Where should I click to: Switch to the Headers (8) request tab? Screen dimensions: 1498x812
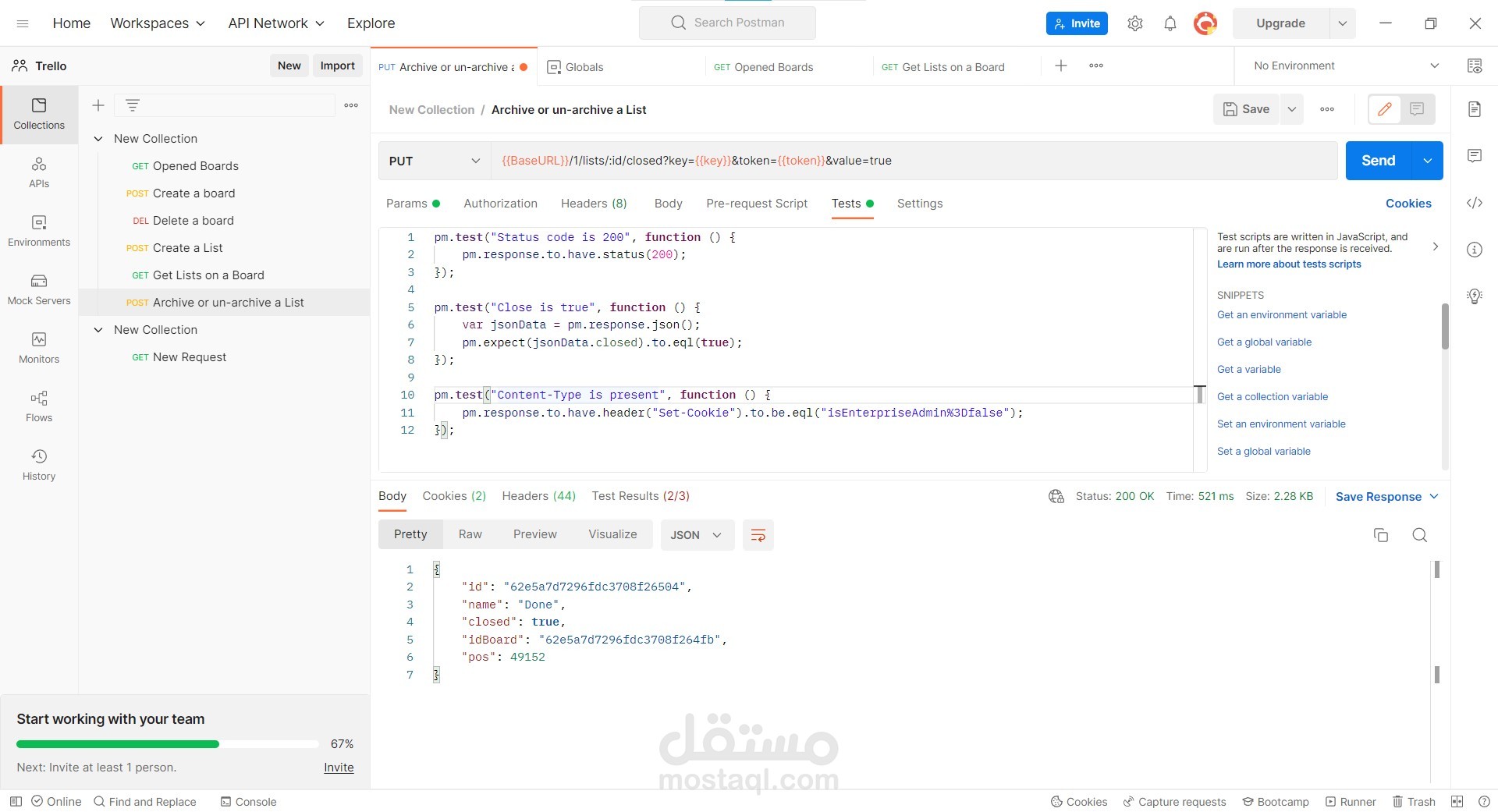pos(594,204)
